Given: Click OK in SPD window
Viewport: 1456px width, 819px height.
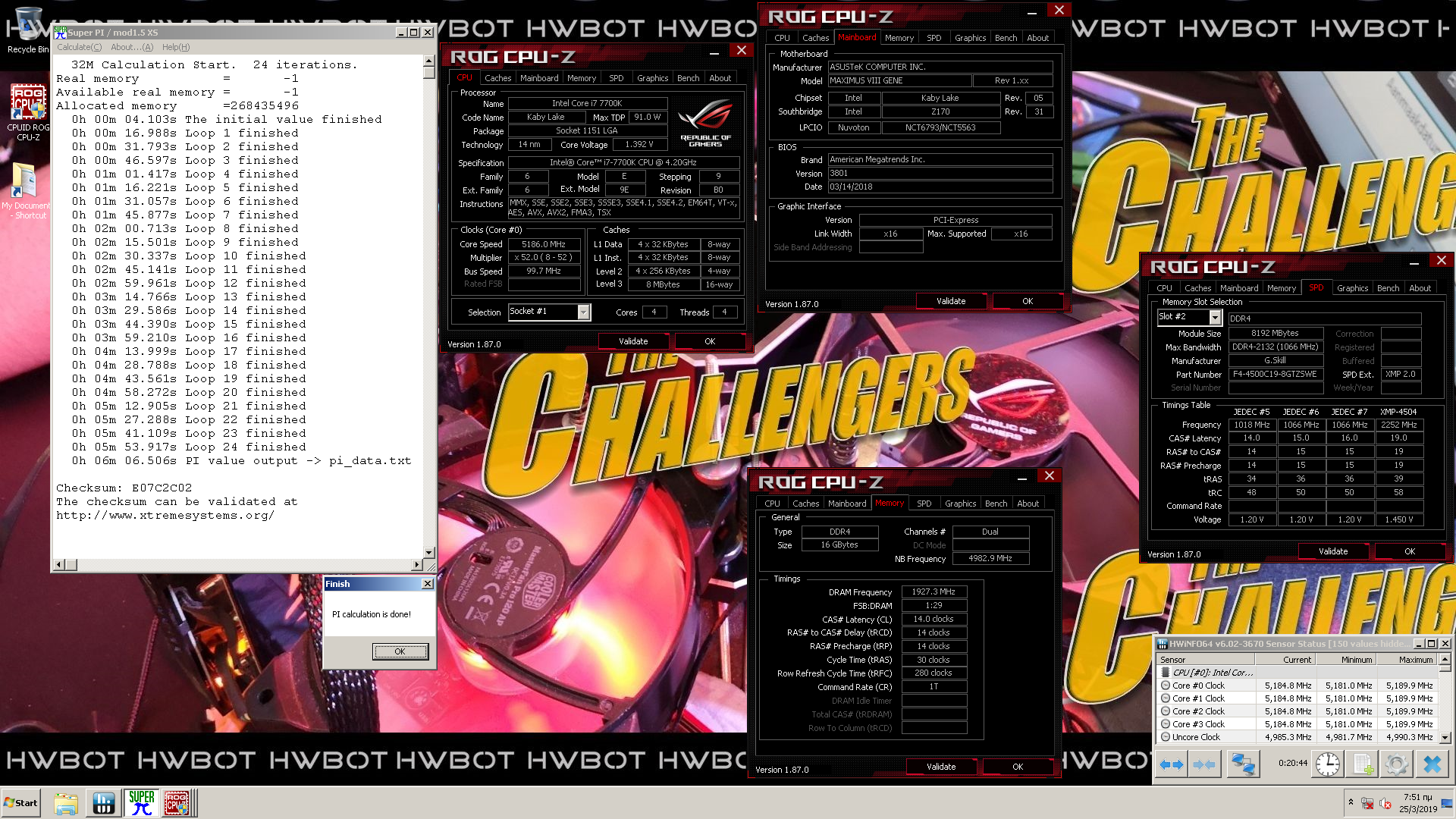Looking at the screenshot, I should [x=1409, y=551].
